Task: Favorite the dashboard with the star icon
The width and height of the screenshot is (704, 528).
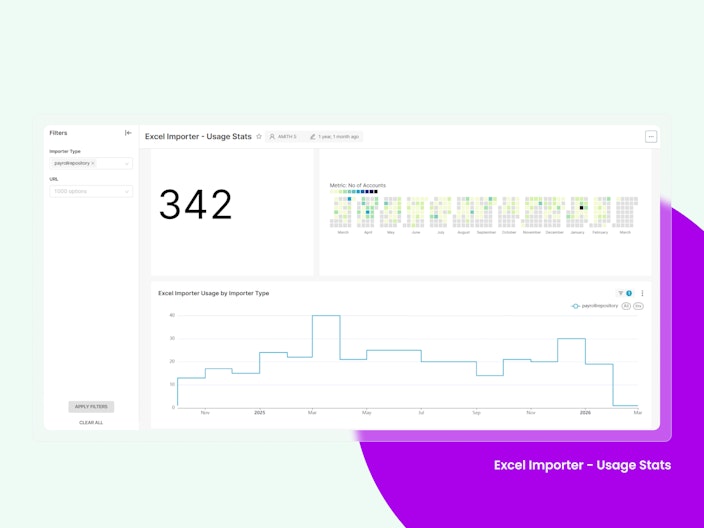Action: [x=259, y=136]
